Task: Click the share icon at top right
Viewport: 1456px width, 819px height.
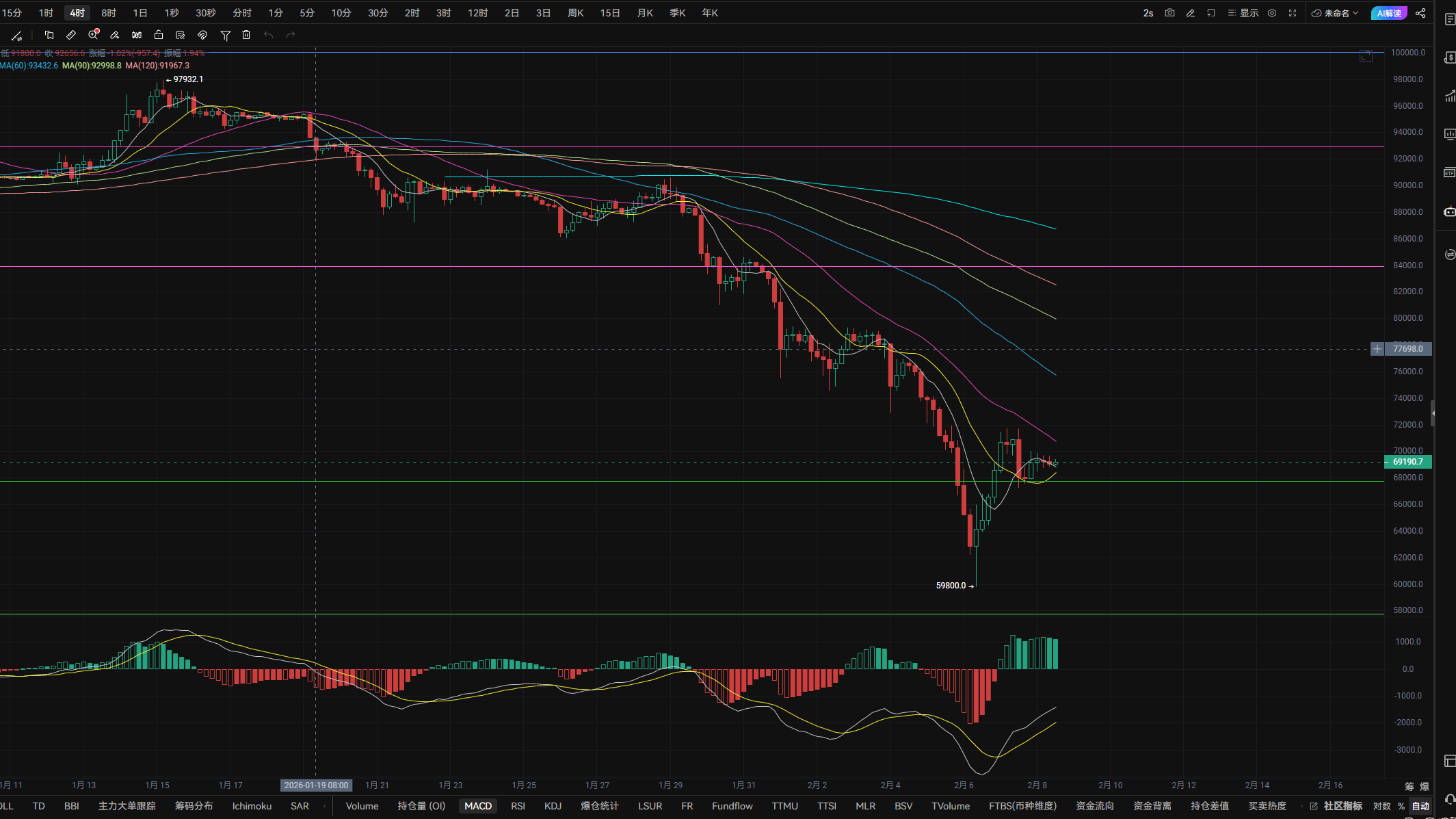Action: tap(1420, 13)
